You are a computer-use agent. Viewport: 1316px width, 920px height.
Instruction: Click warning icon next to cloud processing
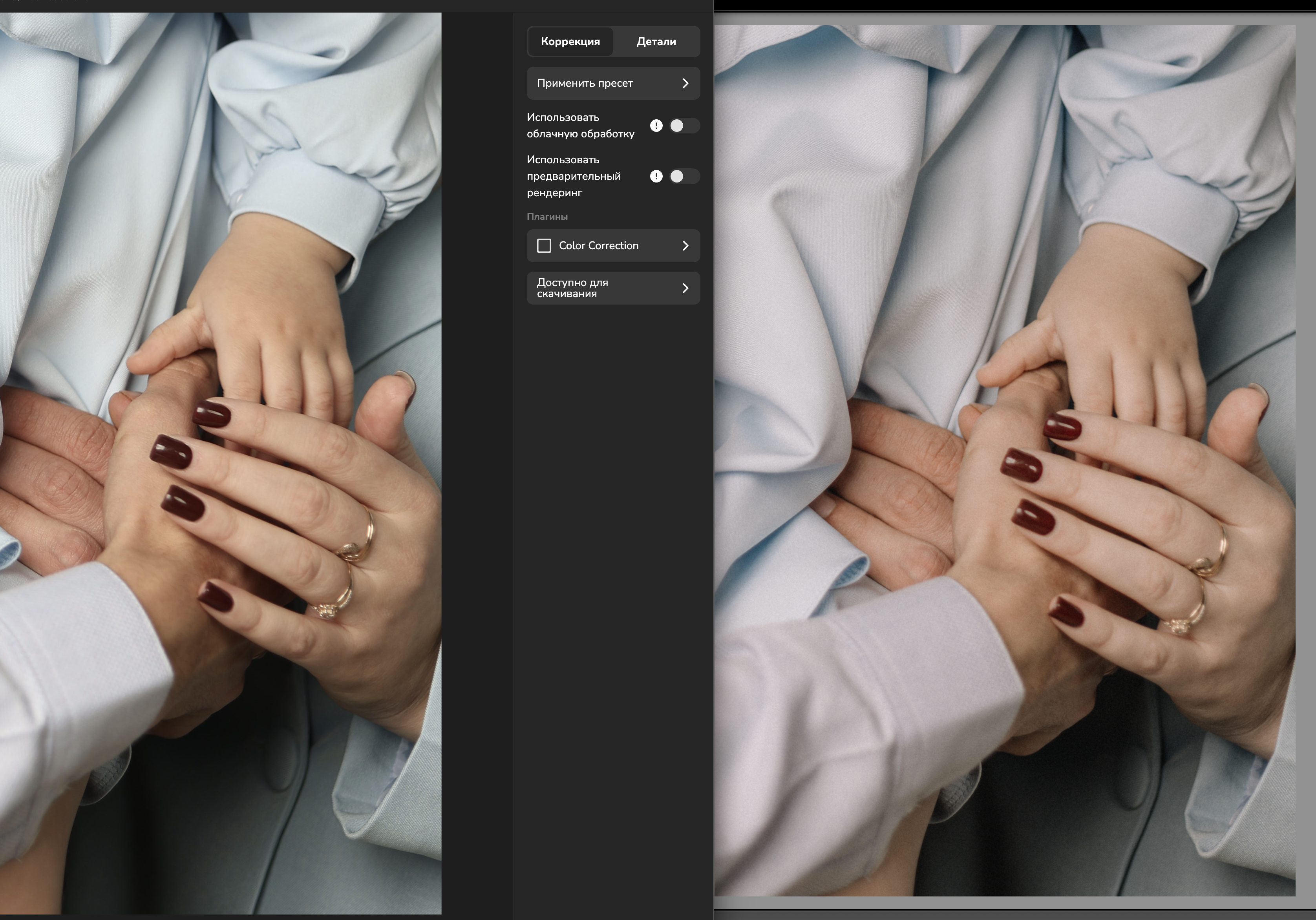[656, 126]
